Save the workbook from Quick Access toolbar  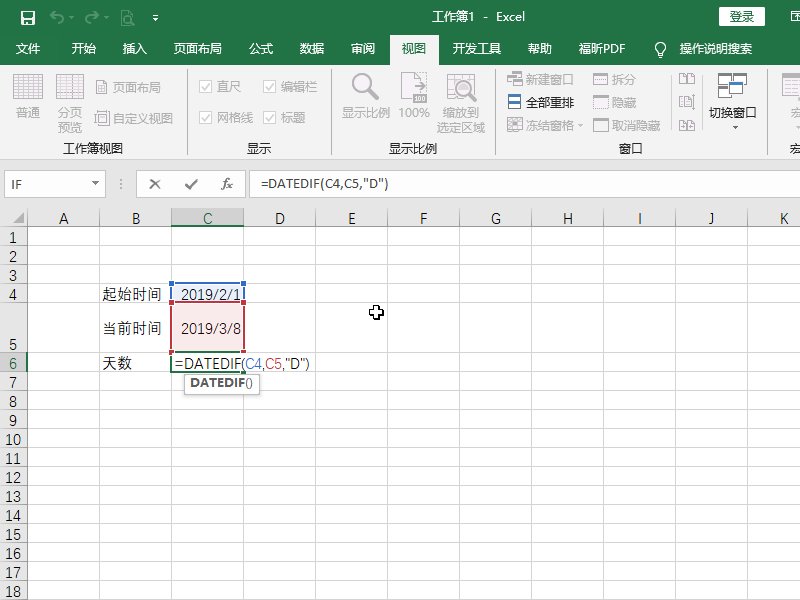click(x=25, y=17)
